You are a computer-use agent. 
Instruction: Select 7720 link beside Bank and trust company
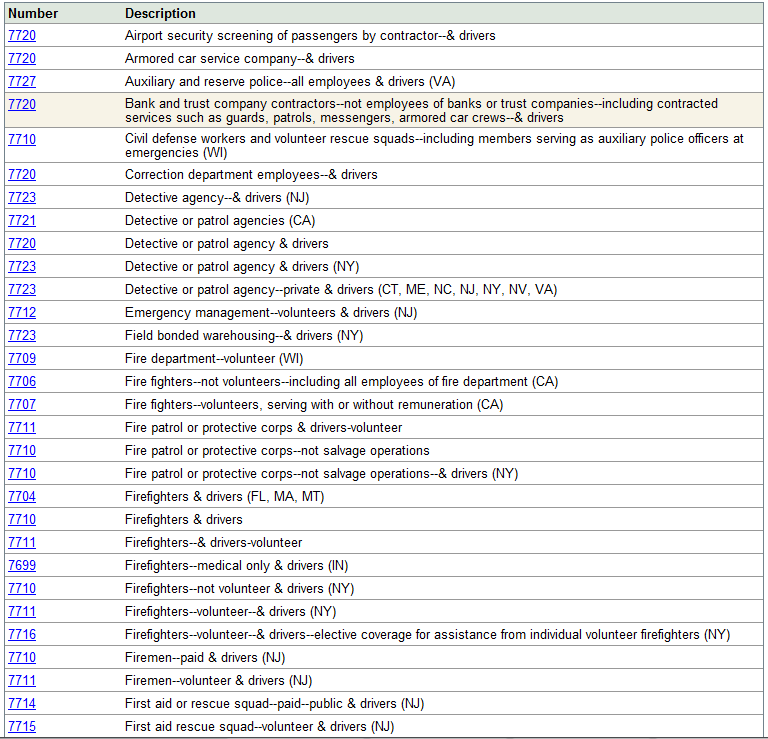click(22, 104)
